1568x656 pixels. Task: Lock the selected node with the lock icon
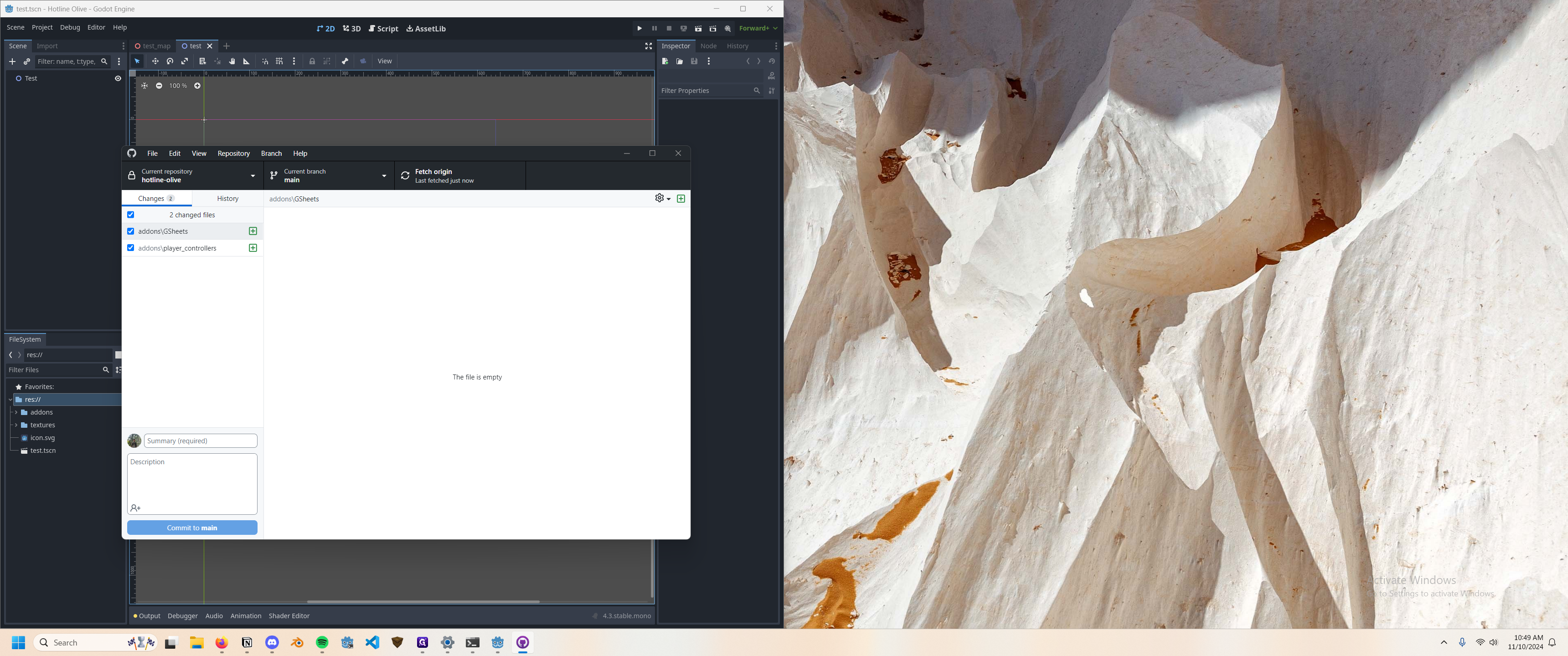pos(312,61)
